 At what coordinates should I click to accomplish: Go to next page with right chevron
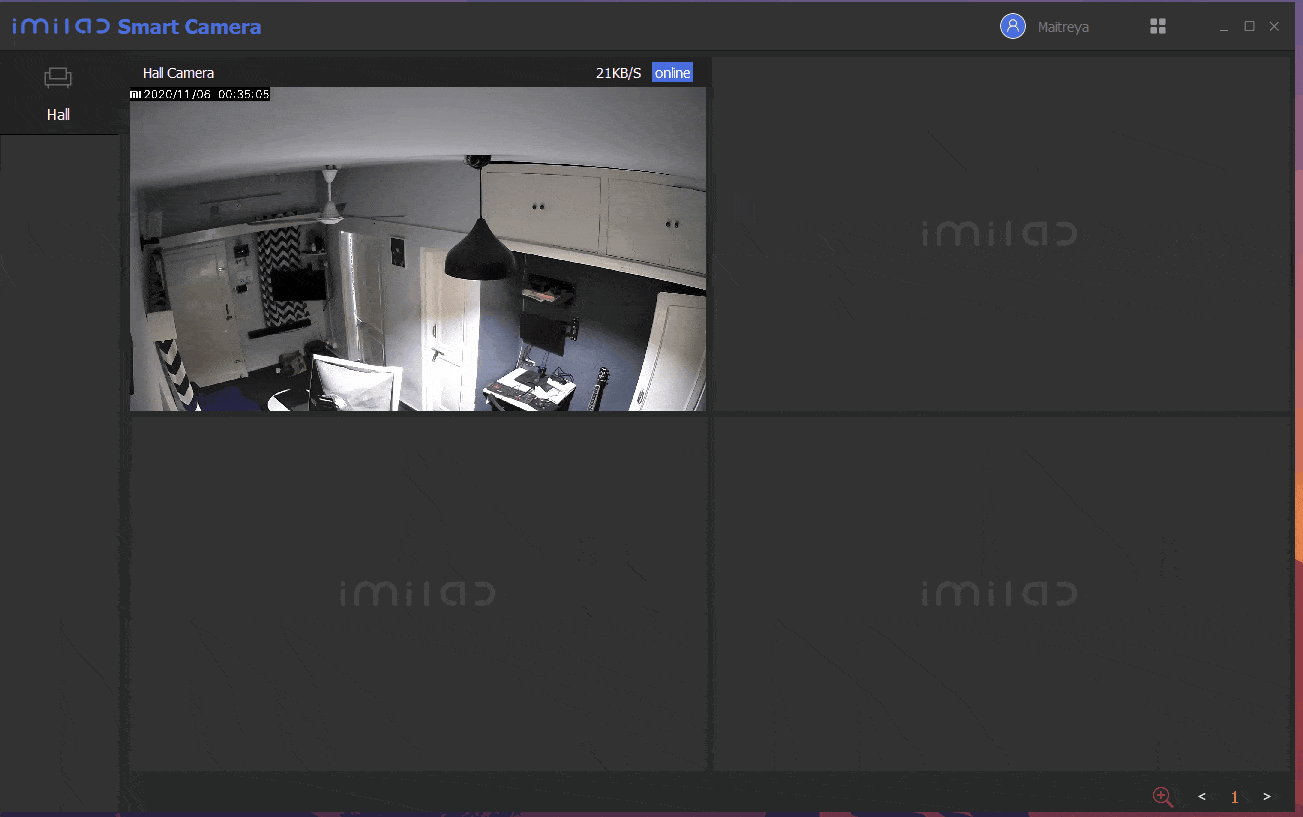point(1266,796)
